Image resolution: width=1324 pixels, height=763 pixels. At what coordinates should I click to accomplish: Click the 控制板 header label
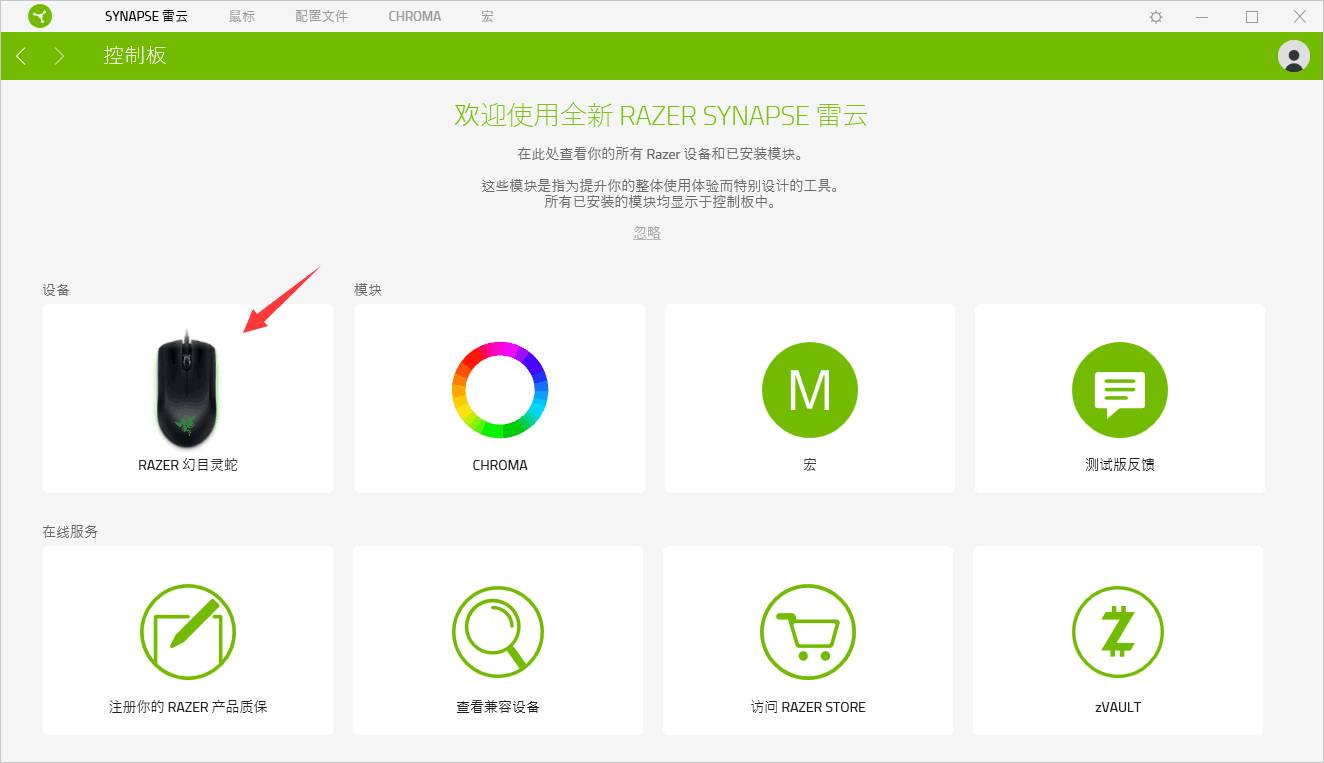click(x=133, y=56)
